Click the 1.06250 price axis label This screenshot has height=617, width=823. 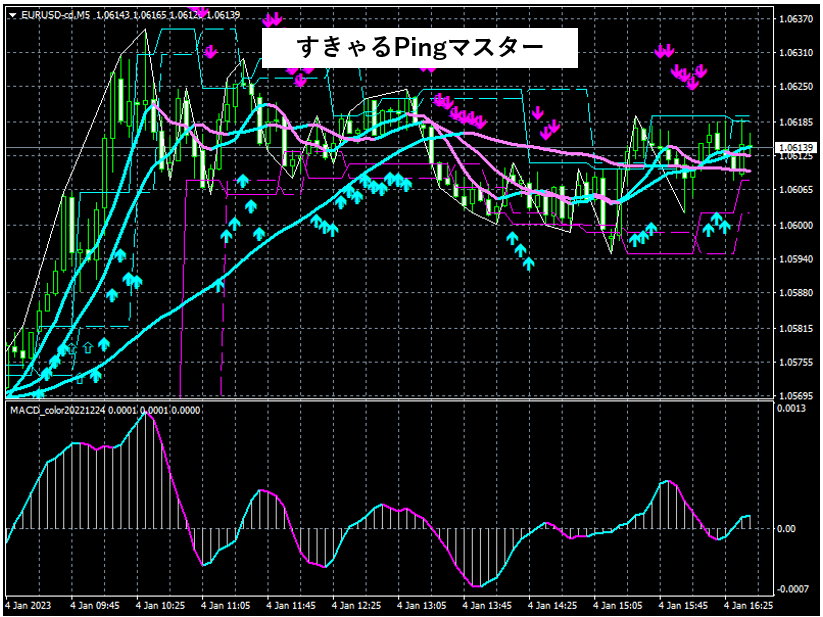[x=796, y=87]
